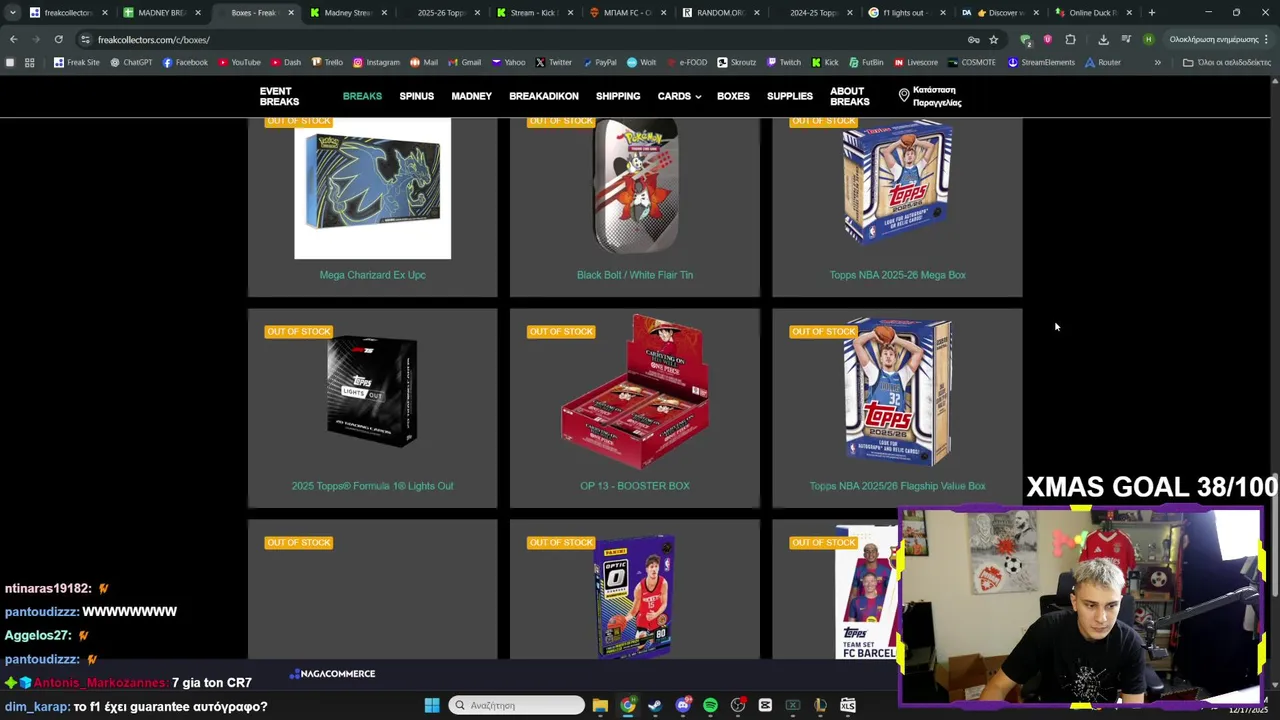
Task: Open the e-FOOD bookmark
Action: tap(686, 62)
